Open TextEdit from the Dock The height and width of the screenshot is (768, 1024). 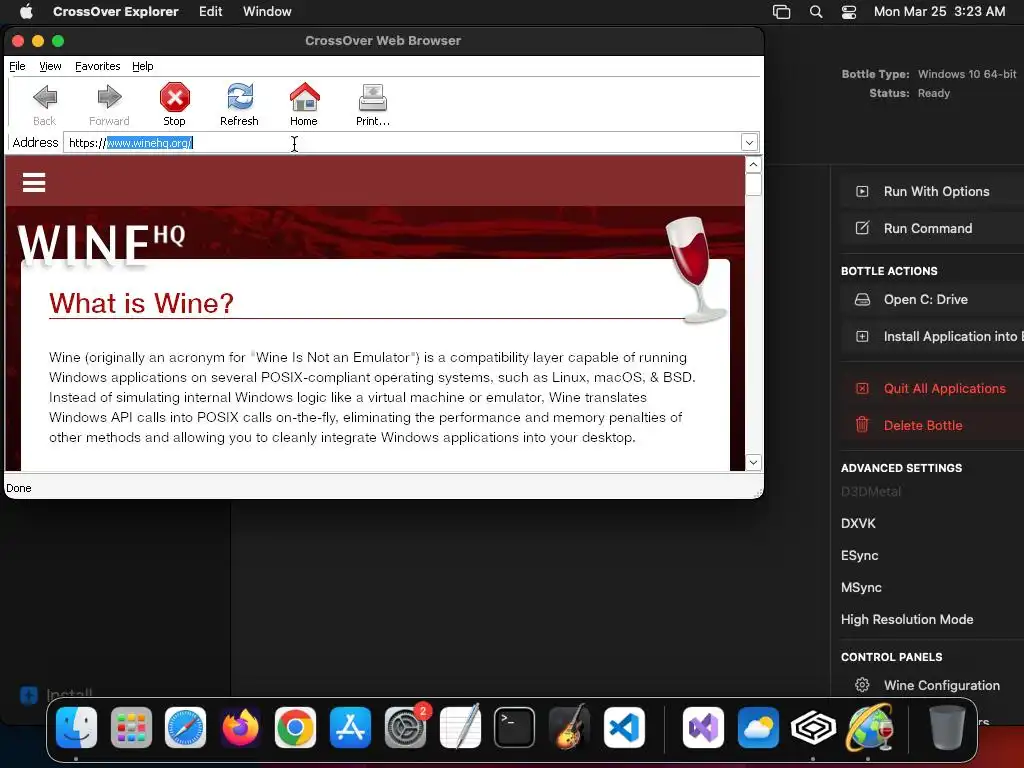click(460, 728)
